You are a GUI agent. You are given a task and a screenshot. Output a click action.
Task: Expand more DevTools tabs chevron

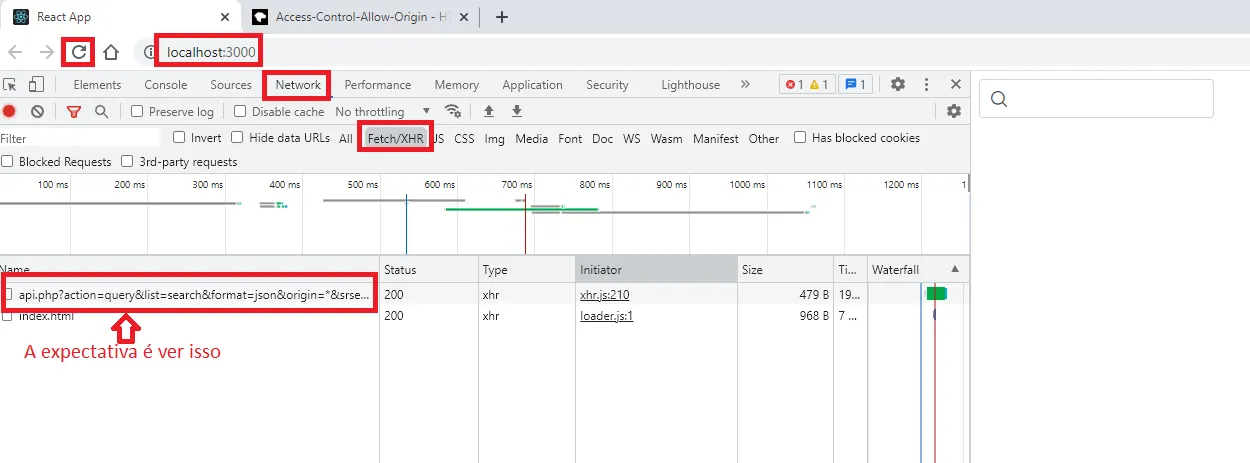coord(745,85)
